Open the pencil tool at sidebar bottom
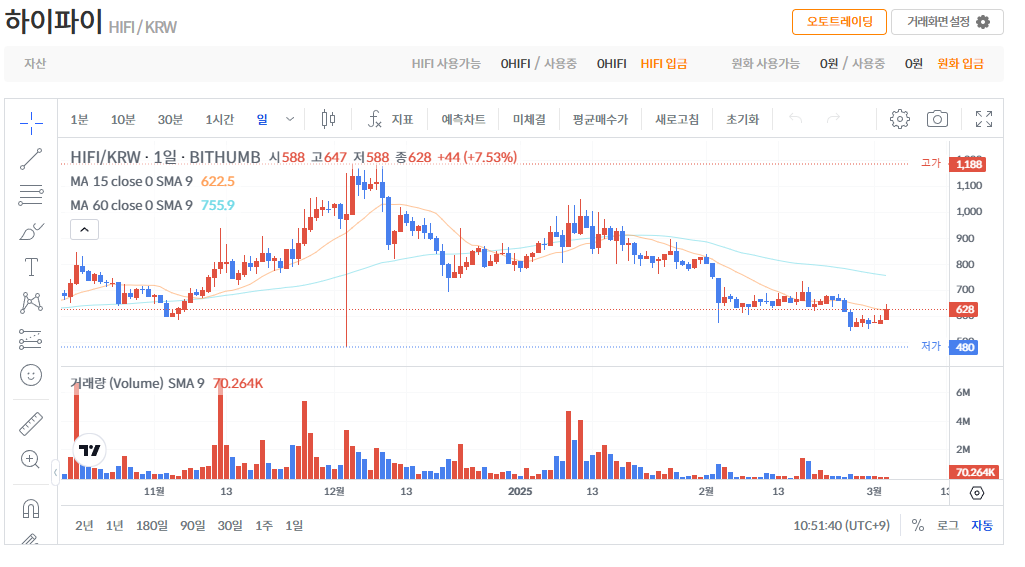The height and width of the screenshot is (567, 1025). tap(31, 539)
